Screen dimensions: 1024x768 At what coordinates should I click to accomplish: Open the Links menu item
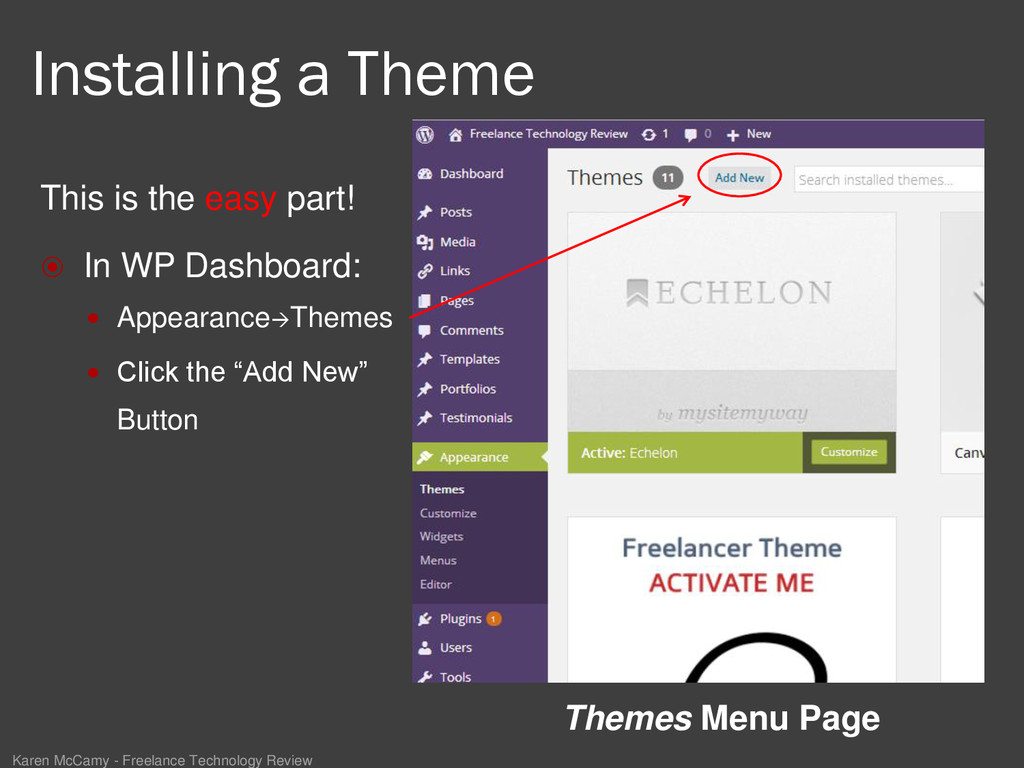pos(455,271)
